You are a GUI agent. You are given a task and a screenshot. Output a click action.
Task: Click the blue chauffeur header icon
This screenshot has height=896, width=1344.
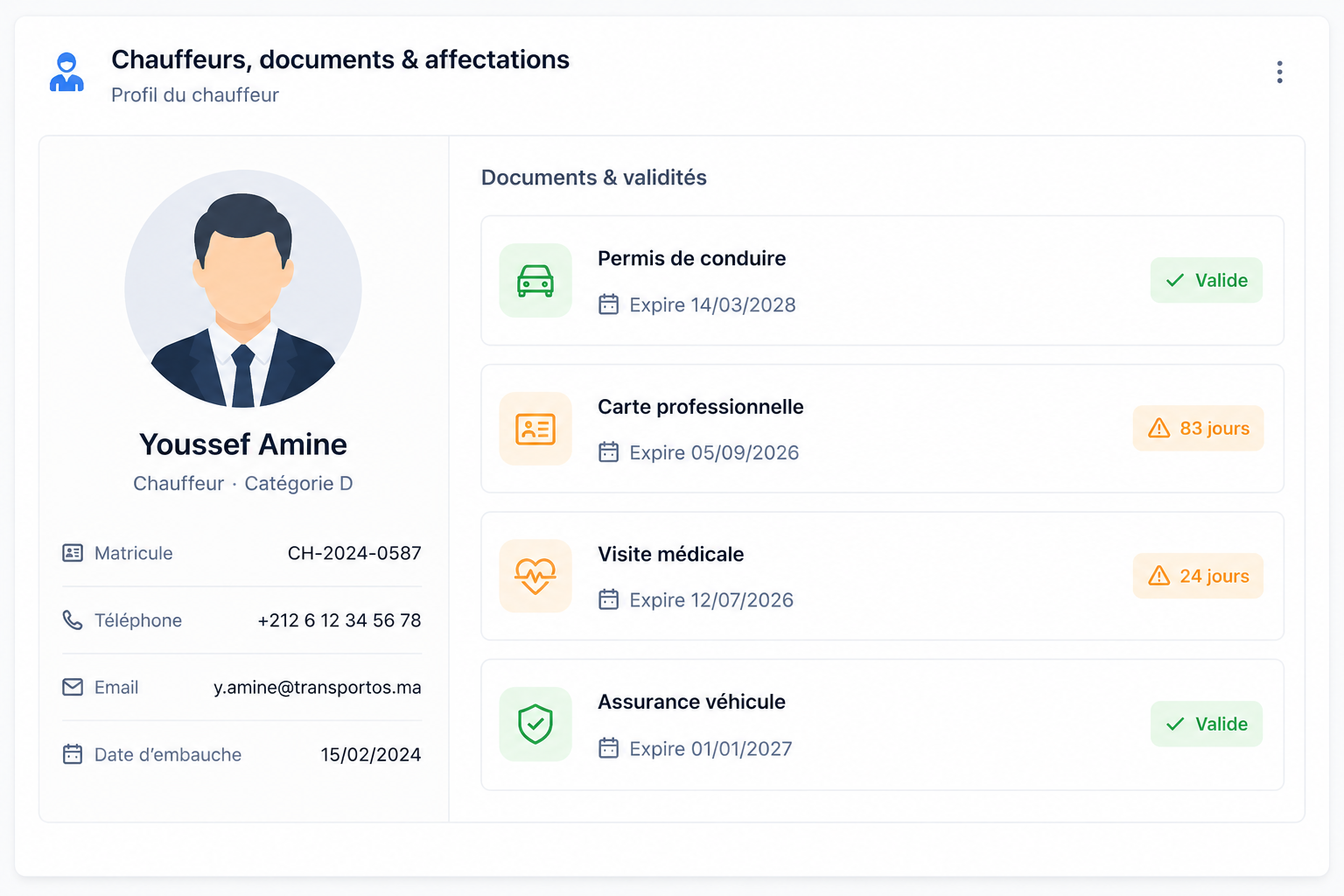click(x=66, y=72)
